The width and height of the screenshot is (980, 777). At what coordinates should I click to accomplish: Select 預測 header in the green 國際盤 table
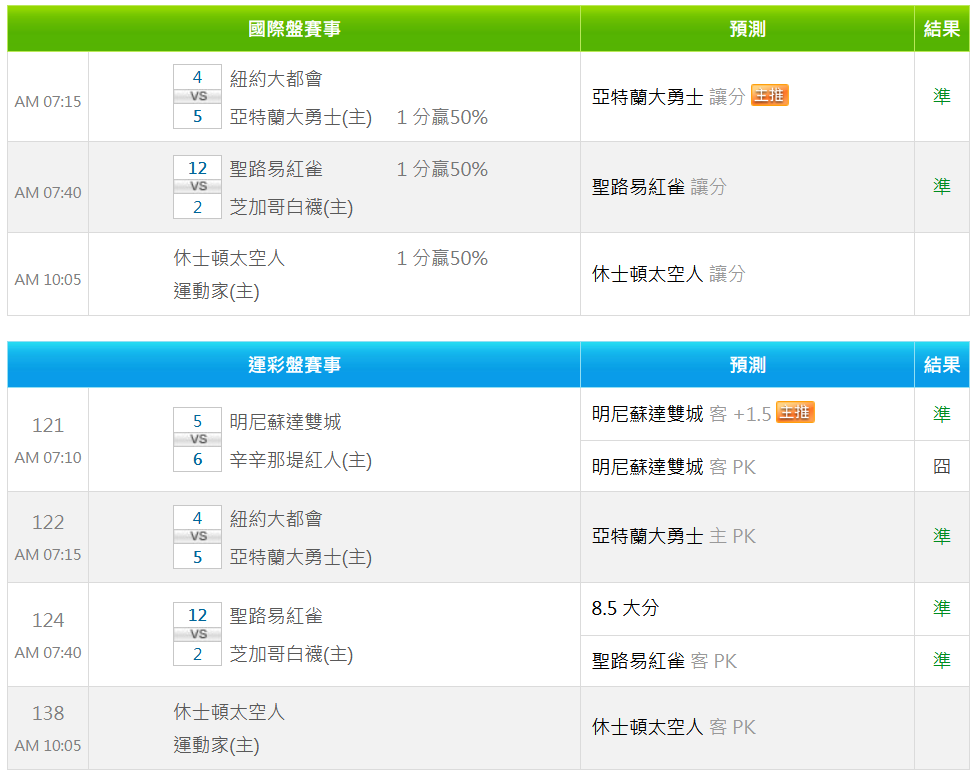pyautogui.click(x=748, y=29)
